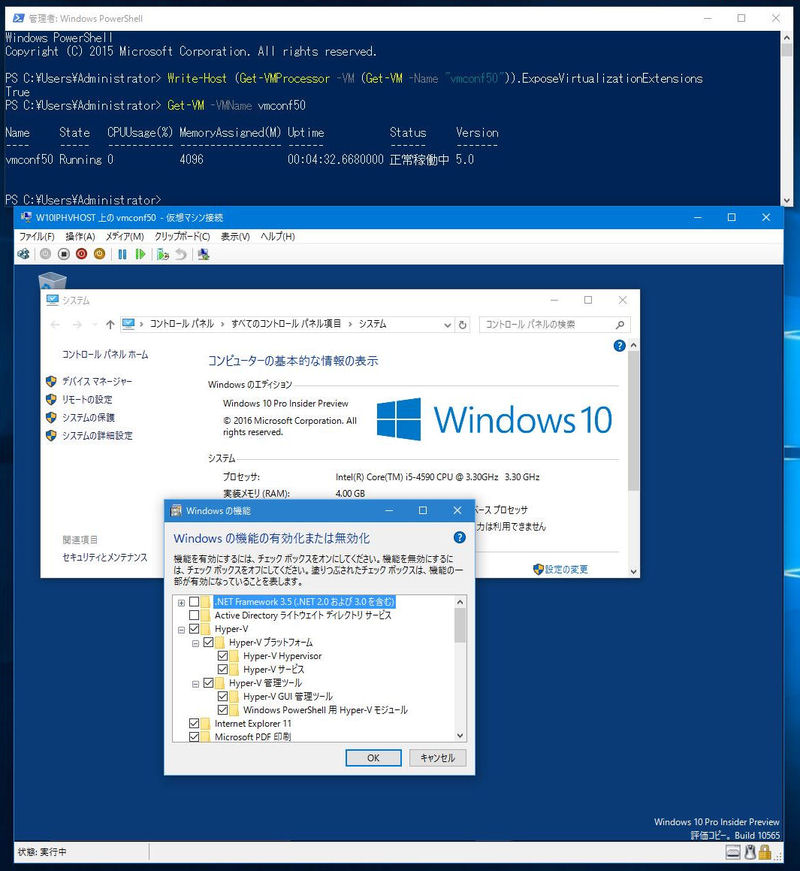Uncheck the top-level Hyper-V checkbox
The height and width of the screenshot is (871, 800).
pyautogui.click(x=194, y=629)
